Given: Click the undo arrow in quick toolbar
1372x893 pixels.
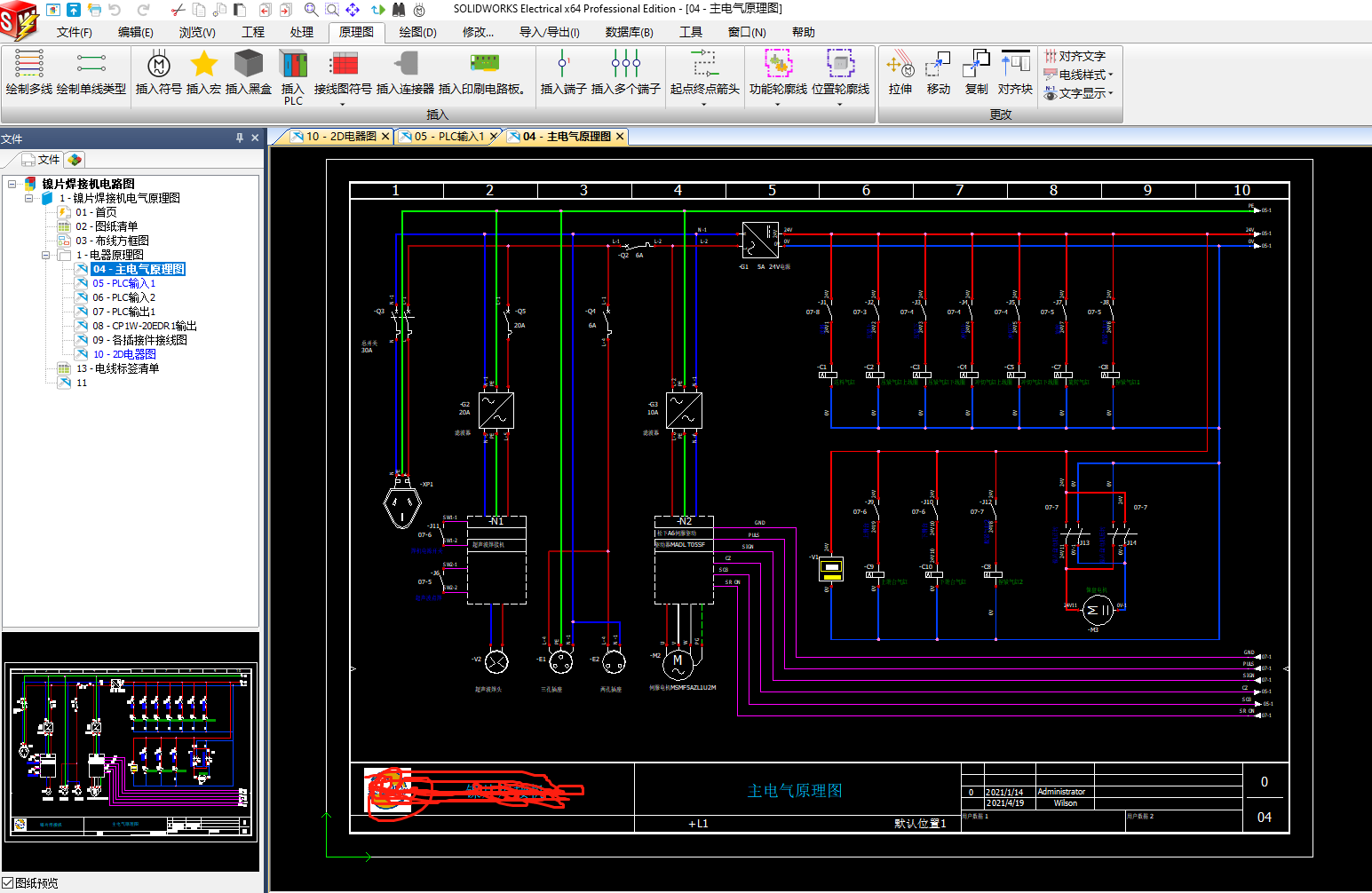Looking at the screenshot, I should tap(115, 10).
